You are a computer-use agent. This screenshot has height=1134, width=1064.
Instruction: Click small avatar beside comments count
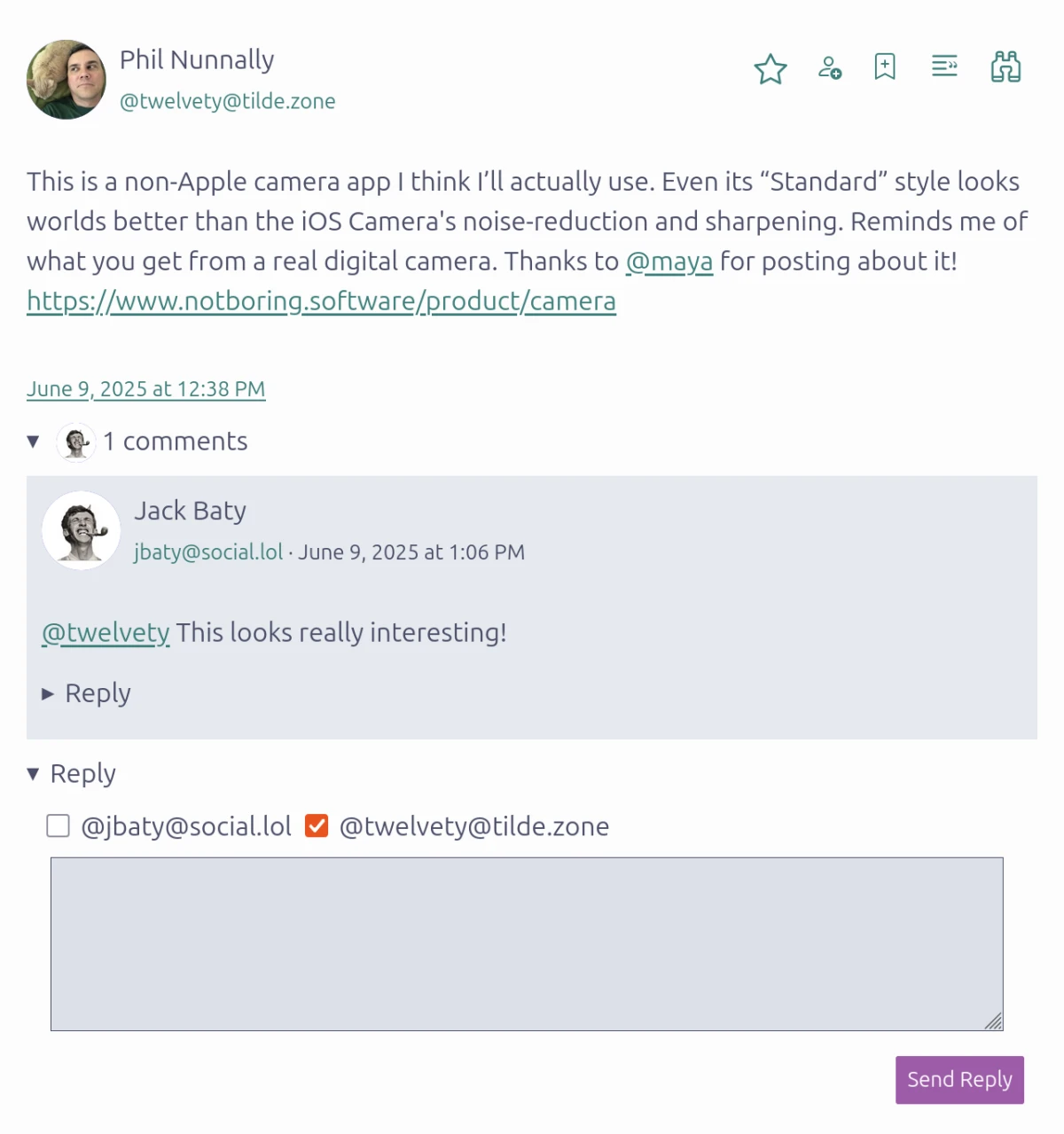76,442
